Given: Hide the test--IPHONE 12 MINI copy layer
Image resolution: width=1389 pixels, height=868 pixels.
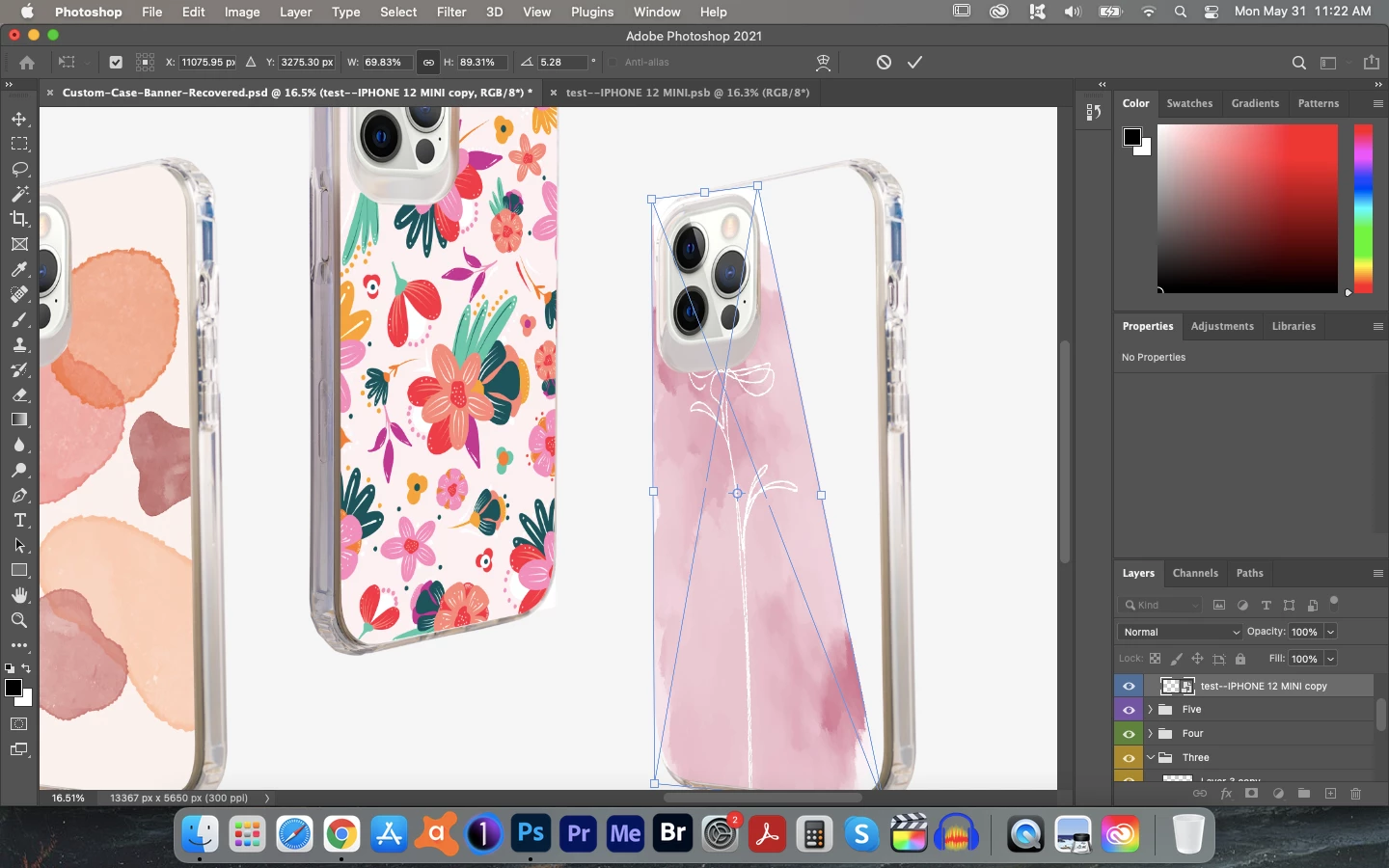Looking at the screenshot, I should click(x=1129, y=686).
